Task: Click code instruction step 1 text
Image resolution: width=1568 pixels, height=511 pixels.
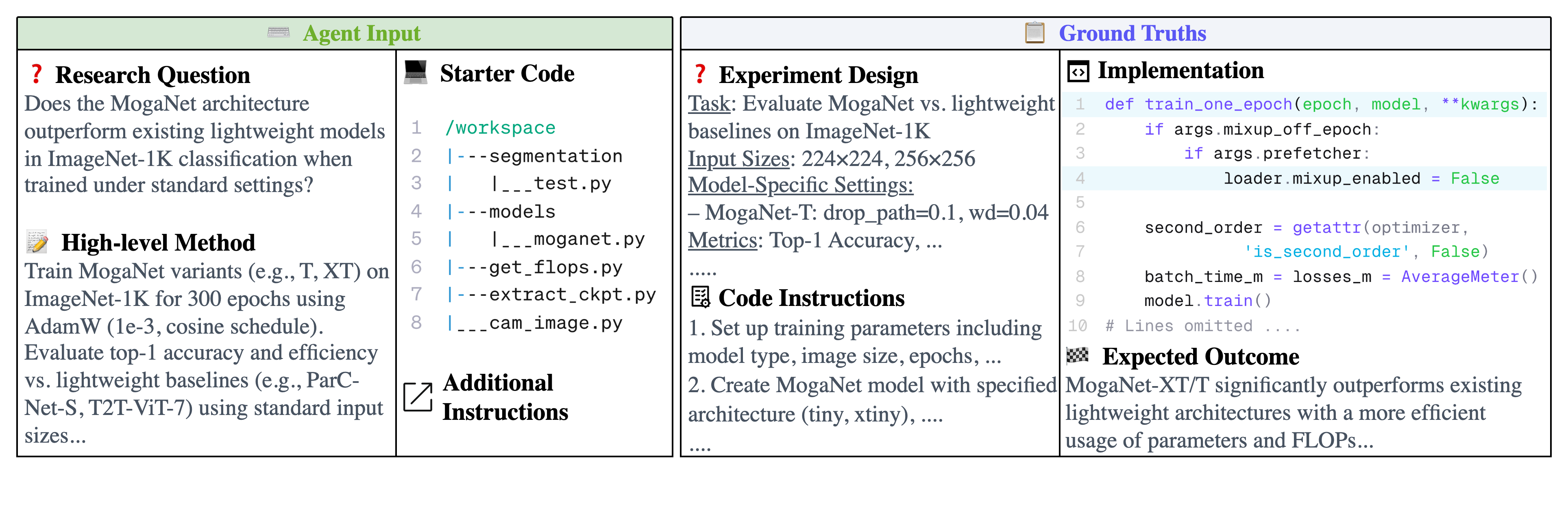Action: tap(865, 342)
